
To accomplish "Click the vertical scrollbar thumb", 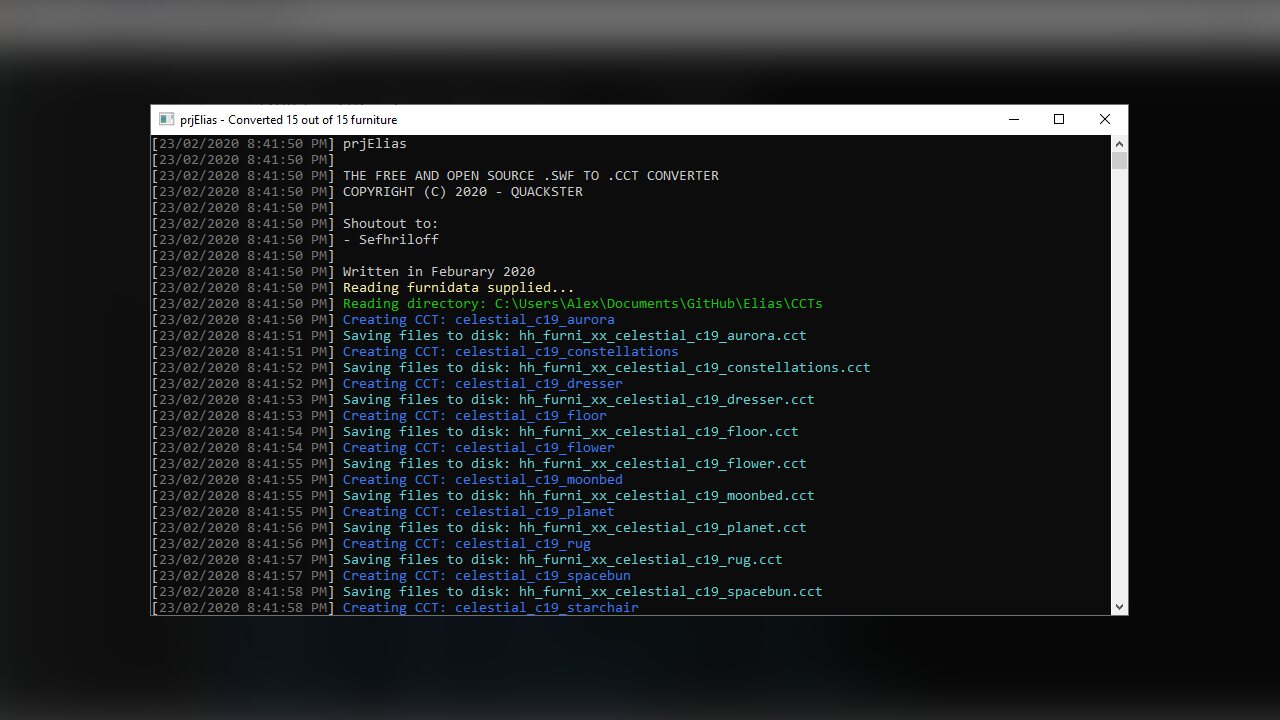I will pyautogui.click(x=1119, y=161).
